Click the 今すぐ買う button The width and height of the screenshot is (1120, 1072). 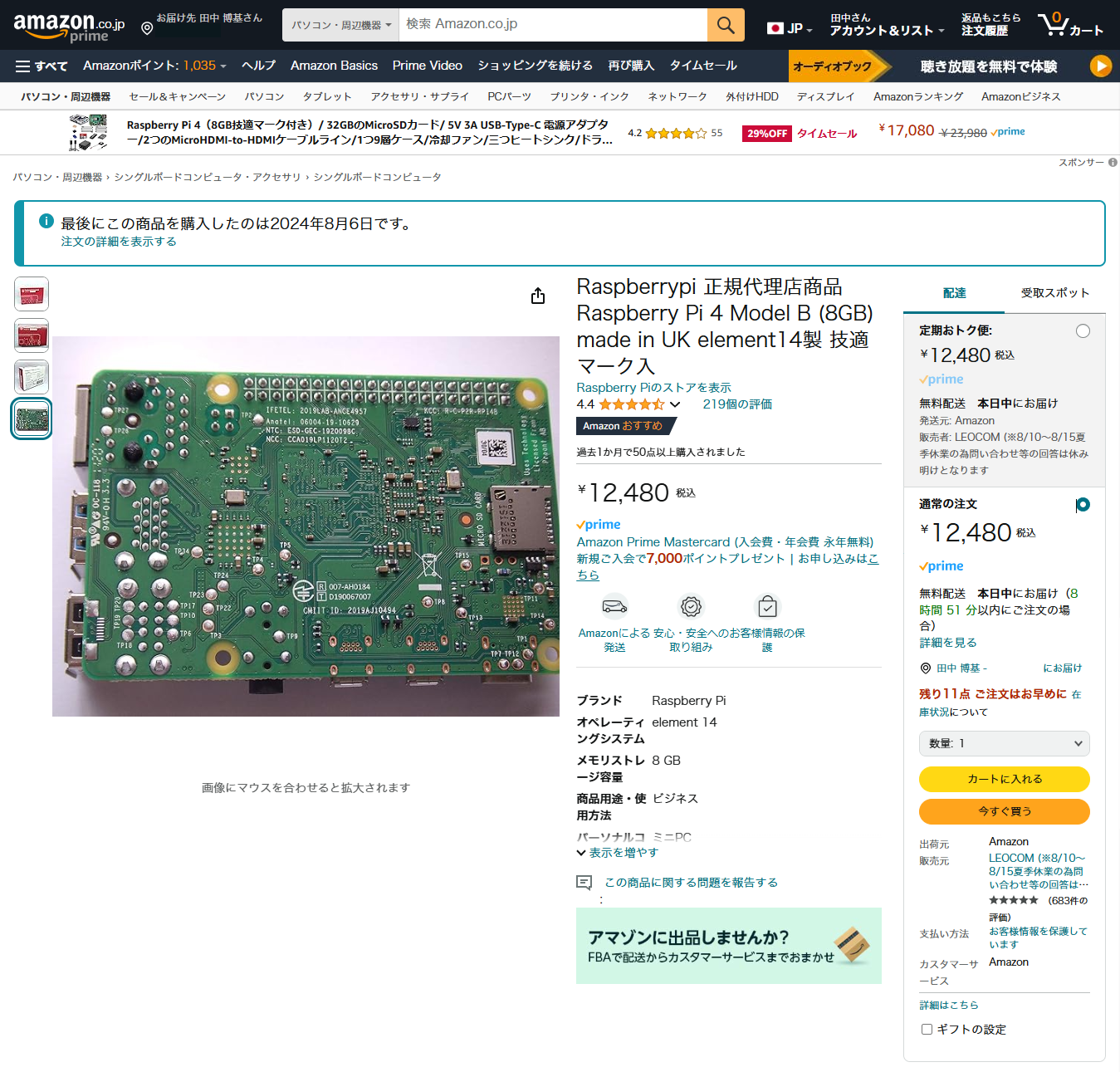coord(1004,811)
